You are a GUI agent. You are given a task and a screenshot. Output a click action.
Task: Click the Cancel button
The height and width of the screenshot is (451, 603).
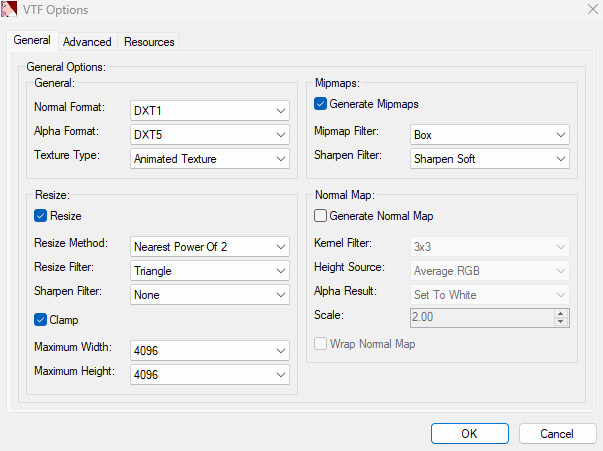(x=557, y=434)
